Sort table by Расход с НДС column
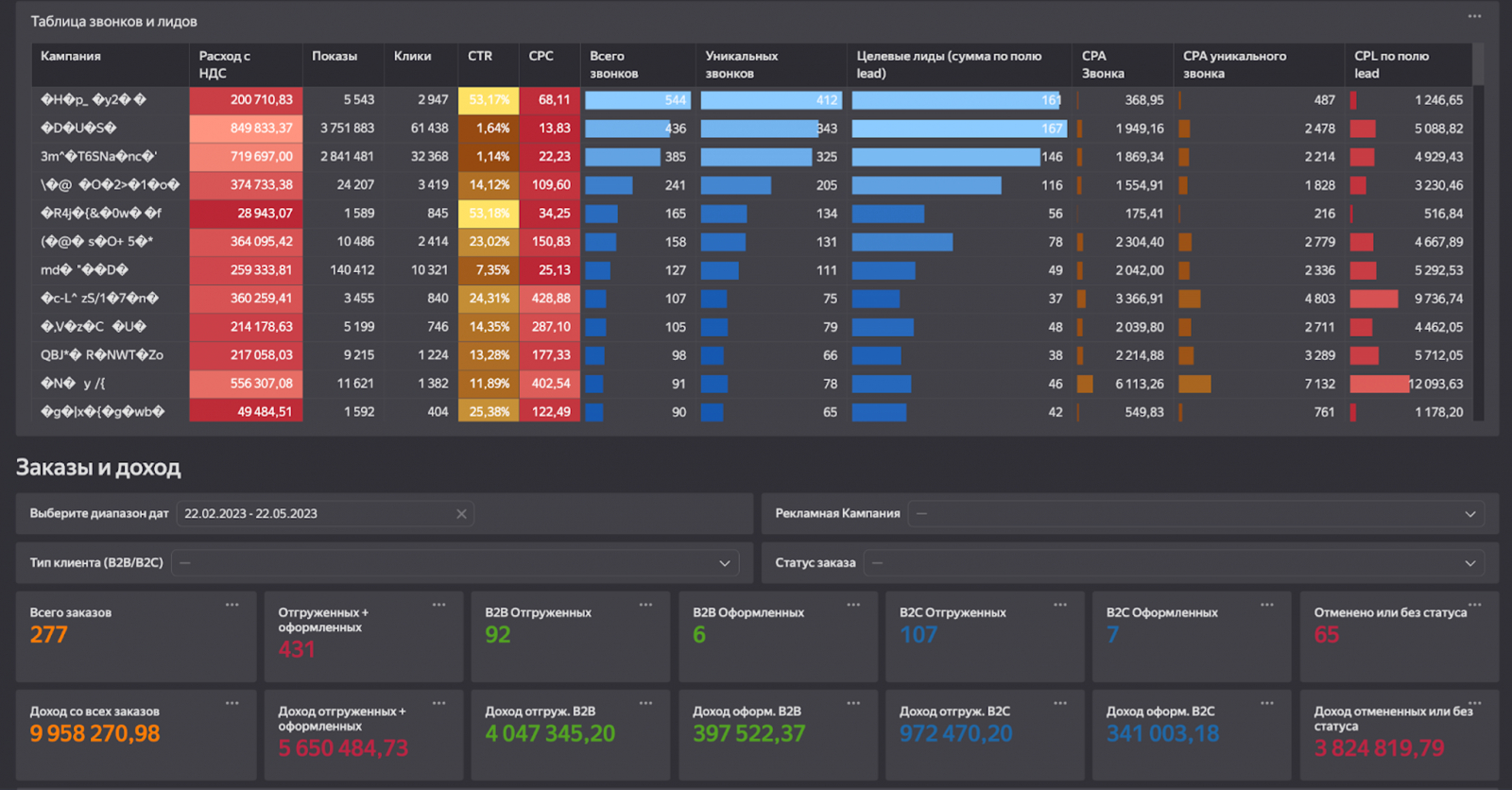1512x790 pixels. (x=225, y=64)
